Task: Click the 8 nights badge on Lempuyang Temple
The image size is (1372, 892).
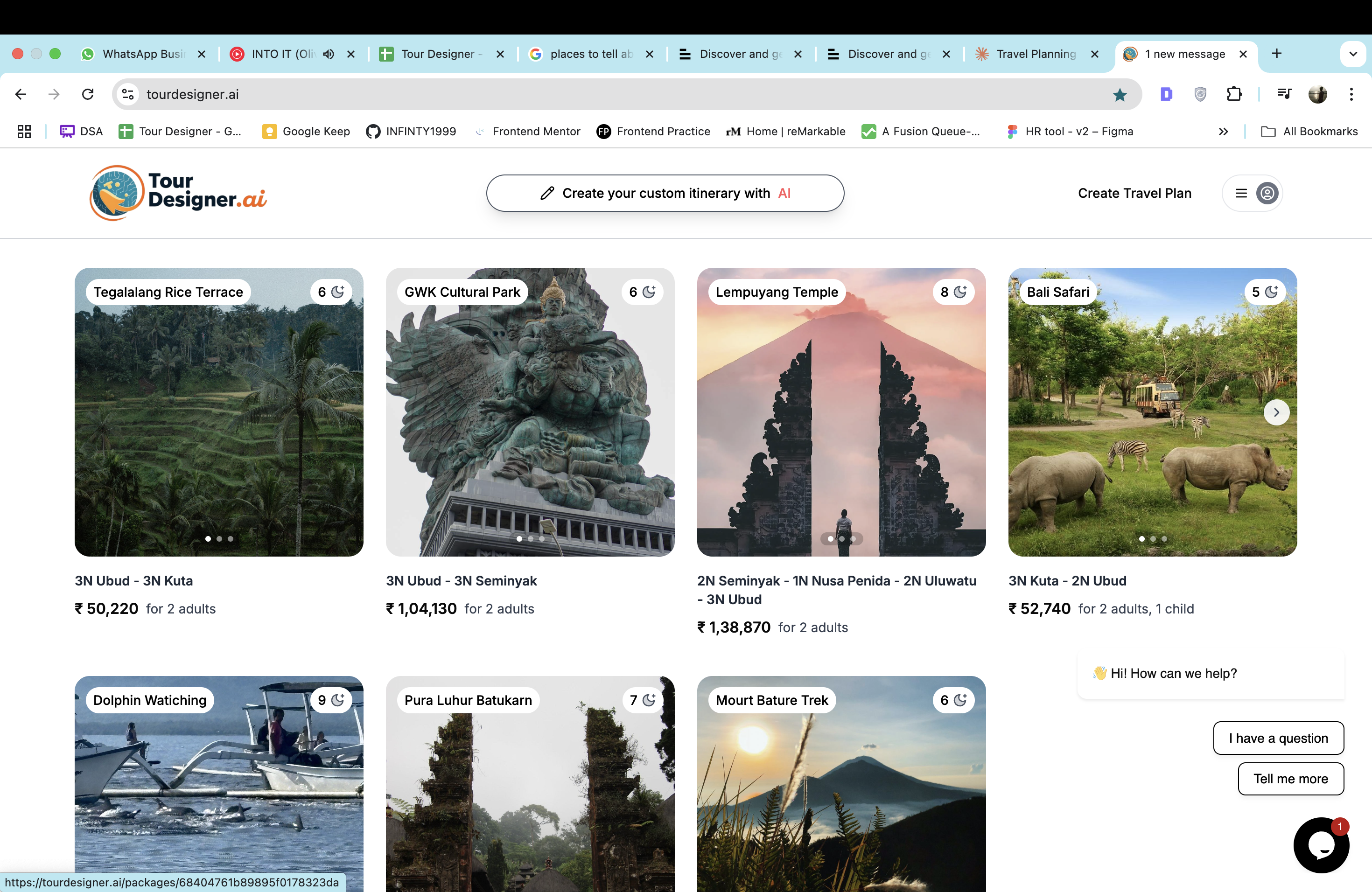Action: [953, 292]
